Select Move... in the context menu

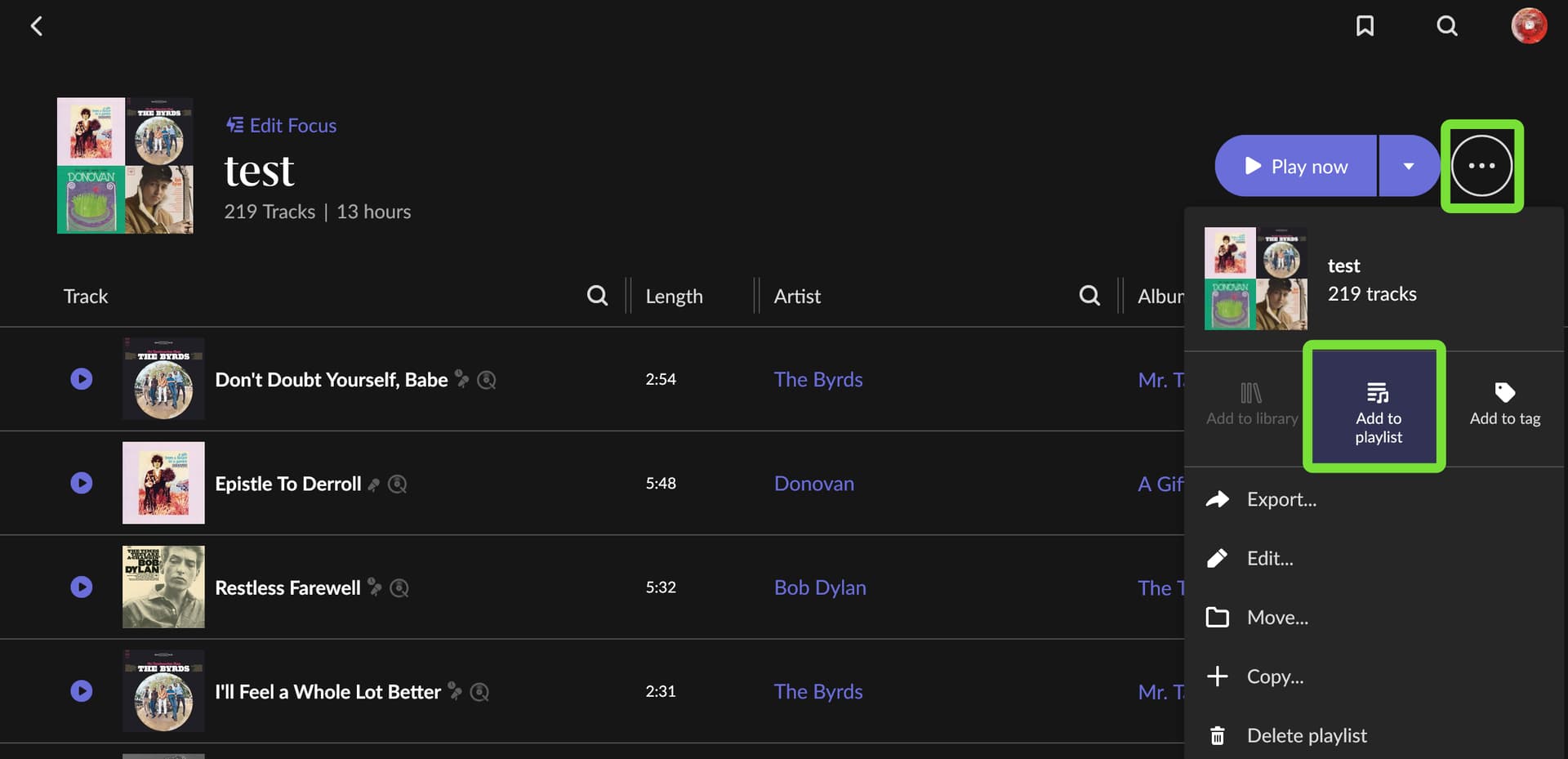tap(1277, 618)
